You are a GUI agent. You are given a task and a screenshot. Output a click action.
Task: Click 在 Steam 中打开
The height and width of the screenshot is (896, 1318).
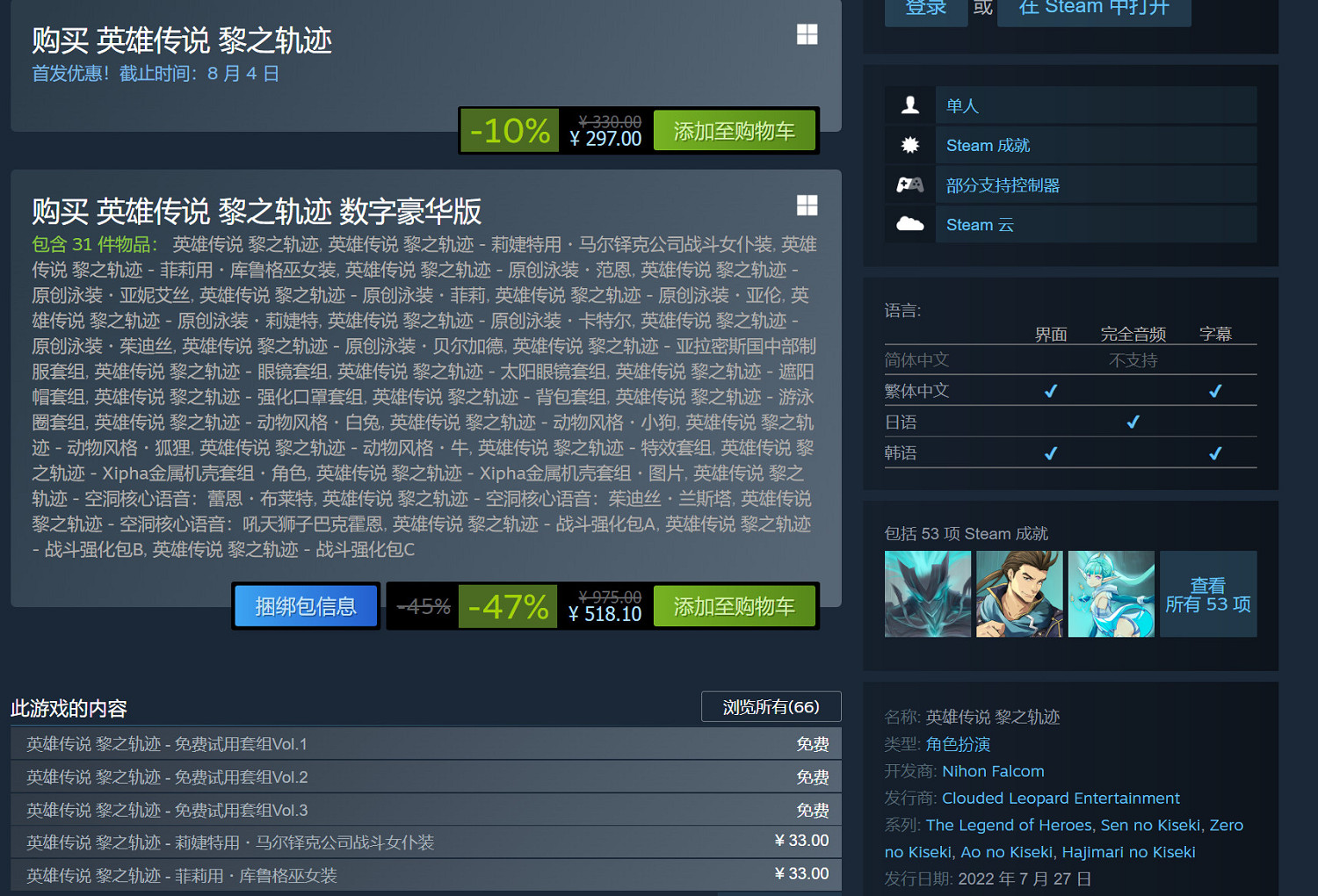1094,5
